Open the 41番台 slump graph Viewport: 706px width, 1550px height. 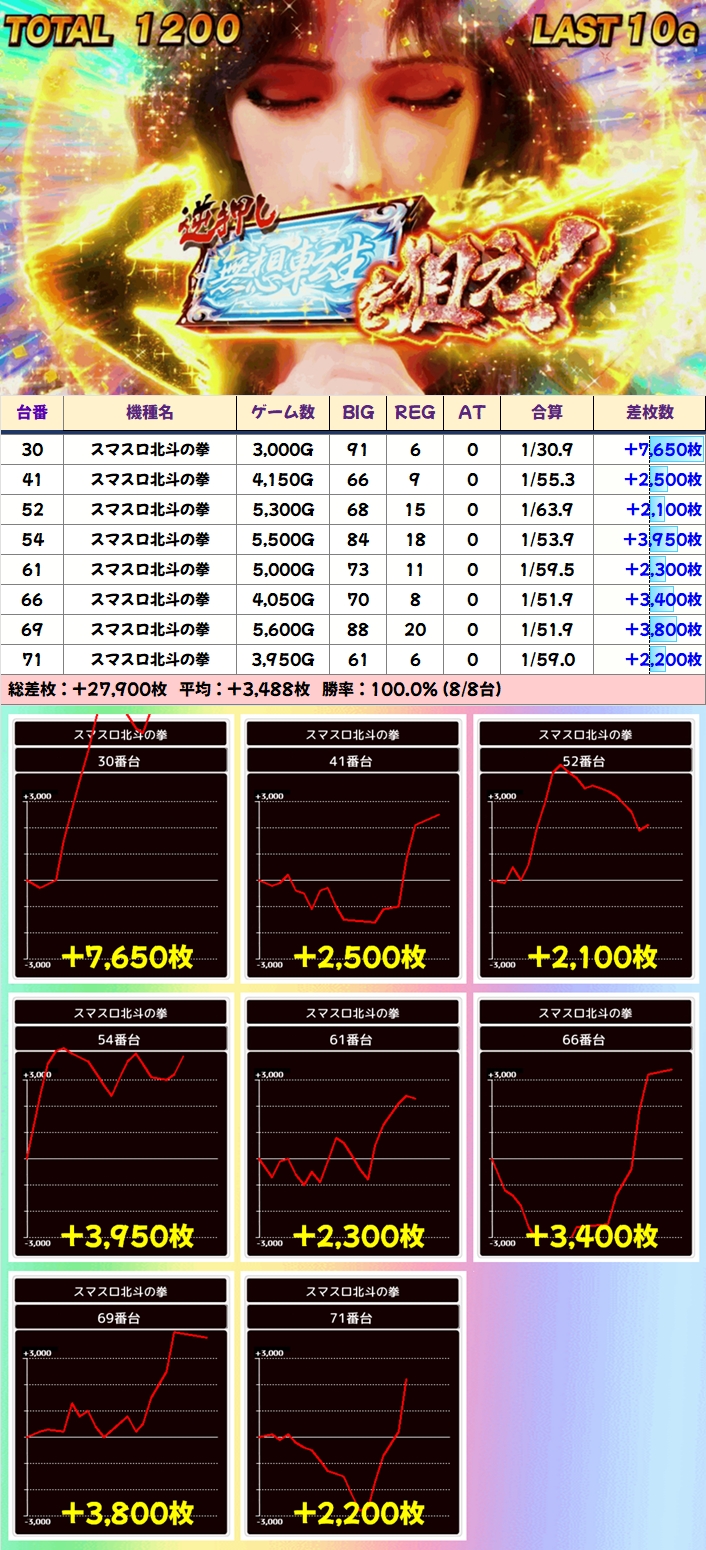352,850
